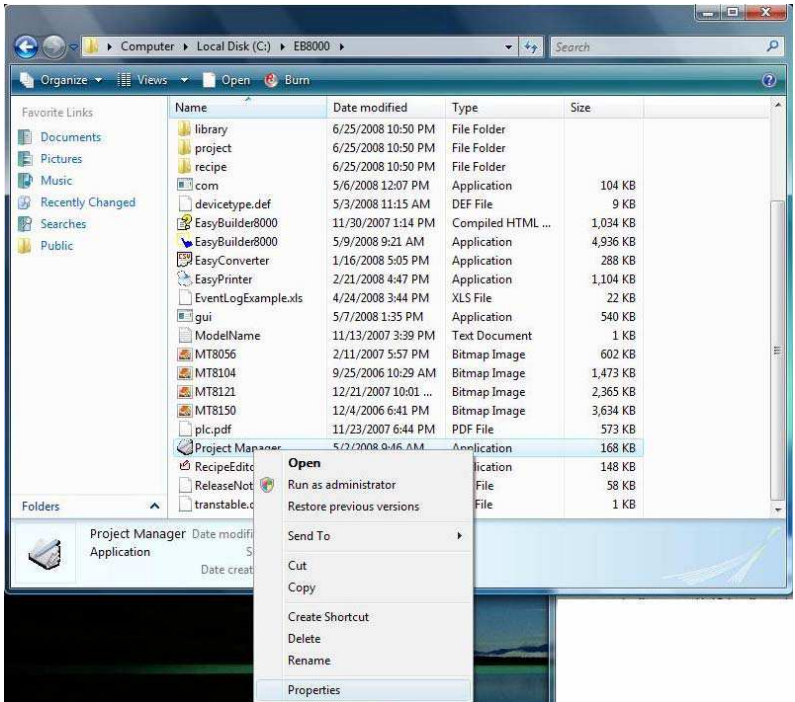The image size is (795, 702).
Task: Choose Properties in the context menu
Action: pos(363,690)
